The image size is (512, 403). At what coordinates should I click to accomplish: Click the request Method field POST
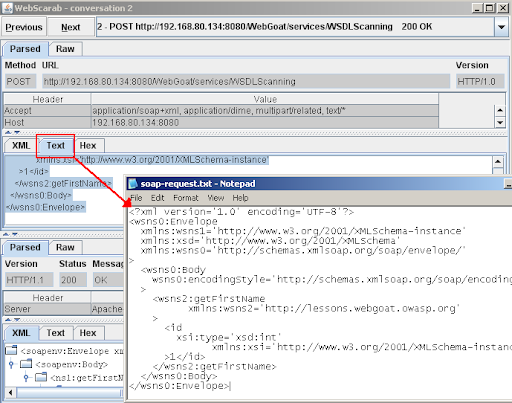point(20,81)
